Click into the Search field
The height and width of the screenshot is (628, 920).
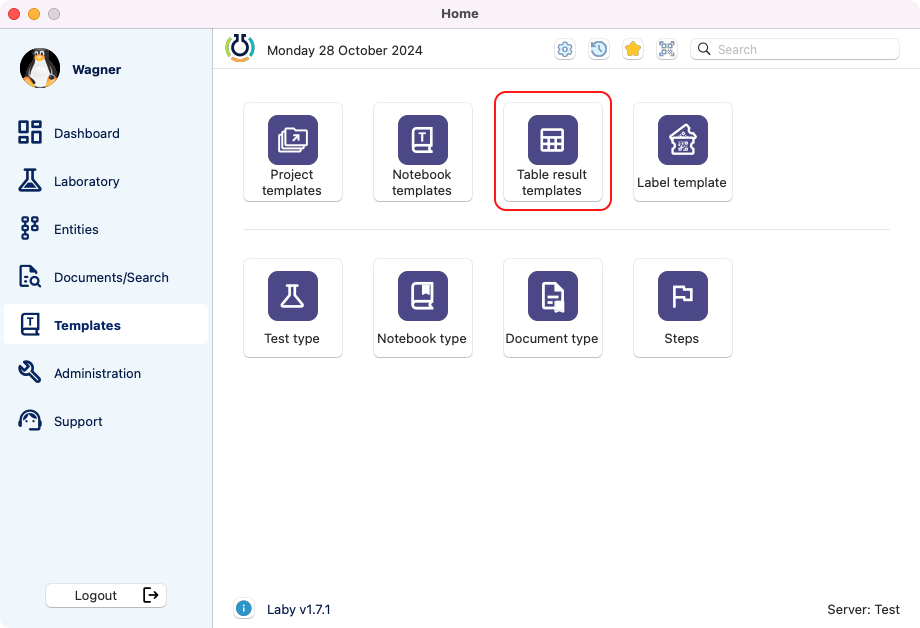795,49
